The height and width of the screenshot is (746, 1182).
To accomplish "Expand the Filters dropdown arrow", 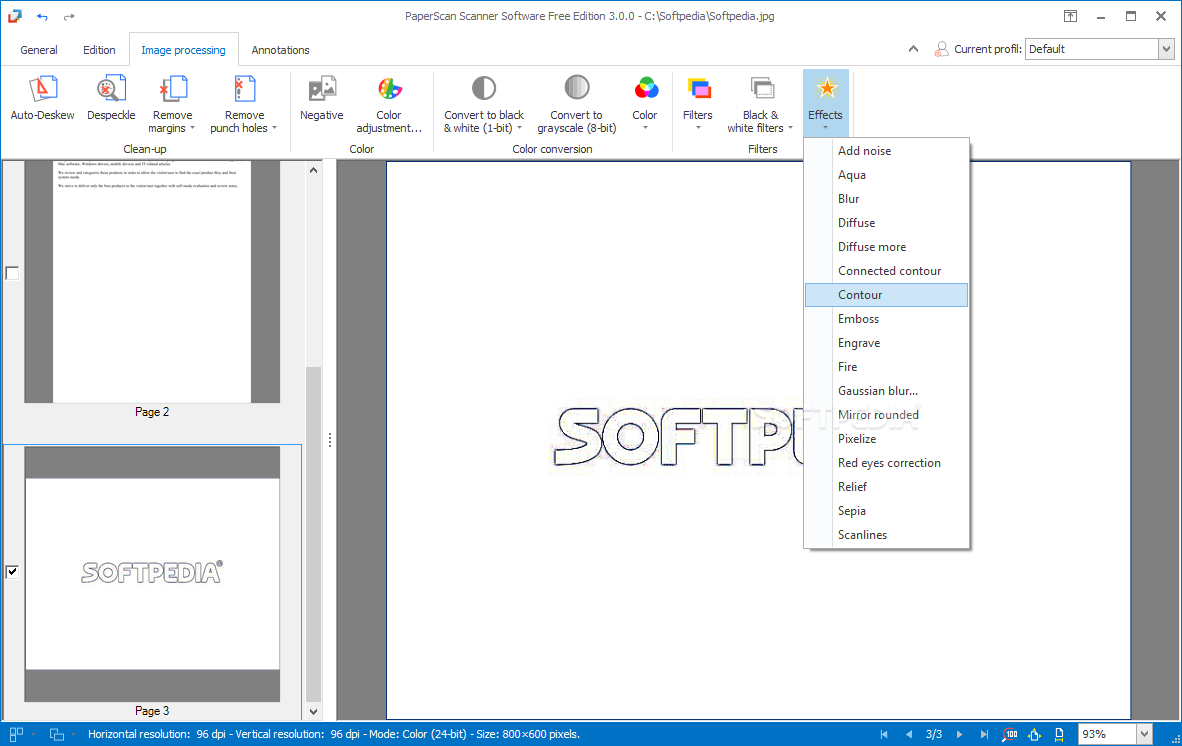I will tap(698, 128).
